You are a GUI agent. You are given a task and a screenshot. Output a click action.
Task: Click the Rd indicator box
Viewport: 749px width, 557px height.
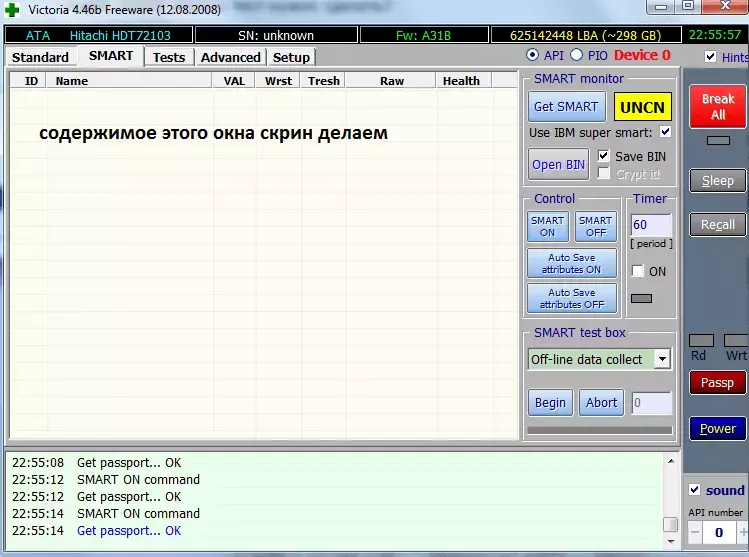tap(701, 341)
